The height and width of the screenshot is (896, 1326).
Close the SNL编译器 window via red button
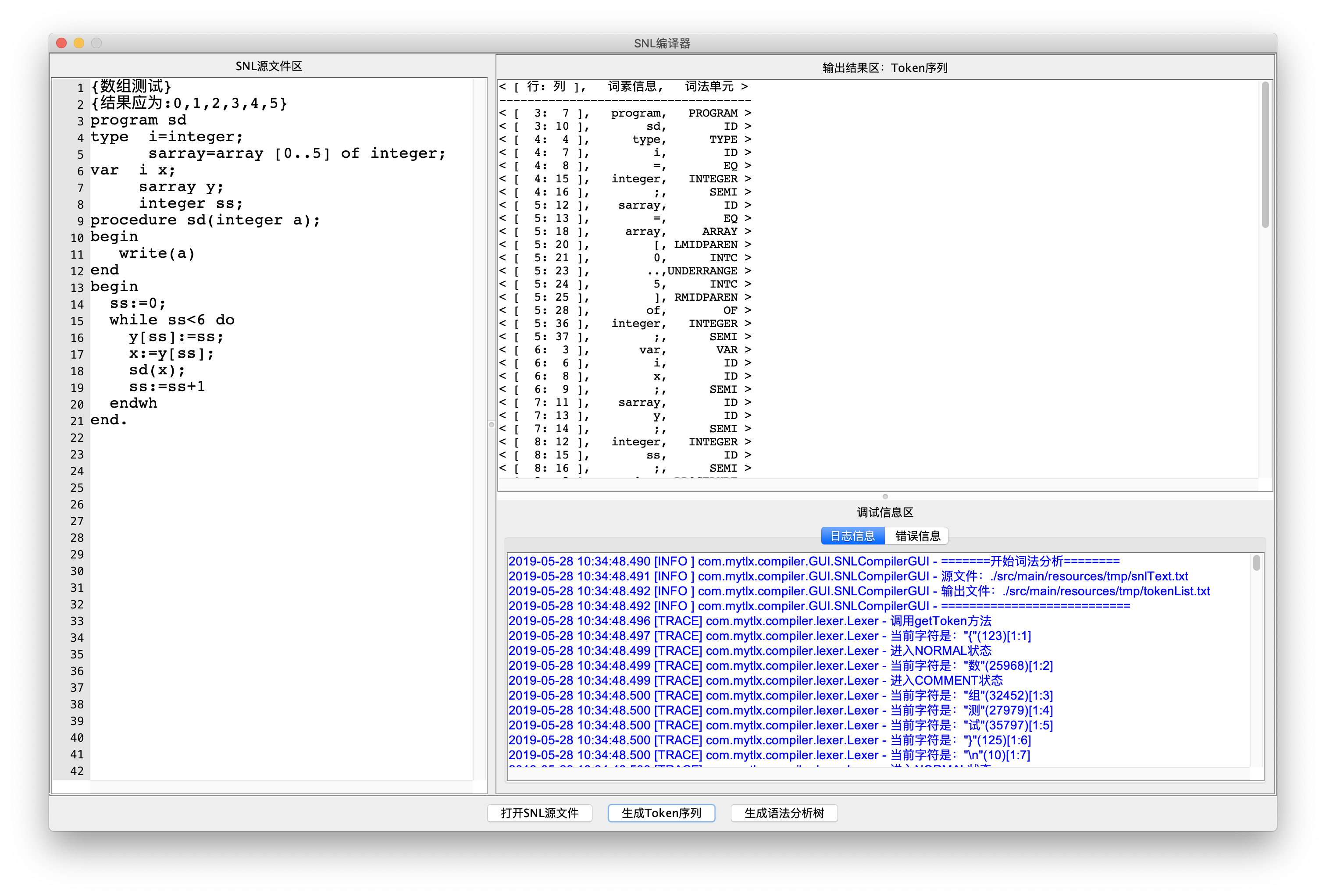[x=62, y=43]
